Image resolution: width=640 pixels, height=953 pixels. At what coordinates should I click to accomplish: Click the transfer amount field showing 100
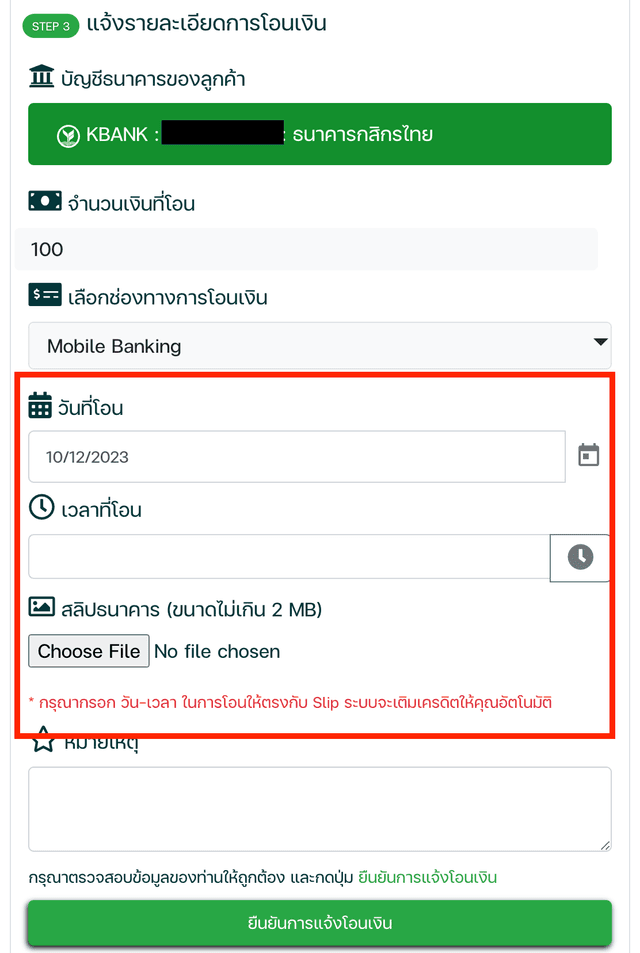pos(306,249)
